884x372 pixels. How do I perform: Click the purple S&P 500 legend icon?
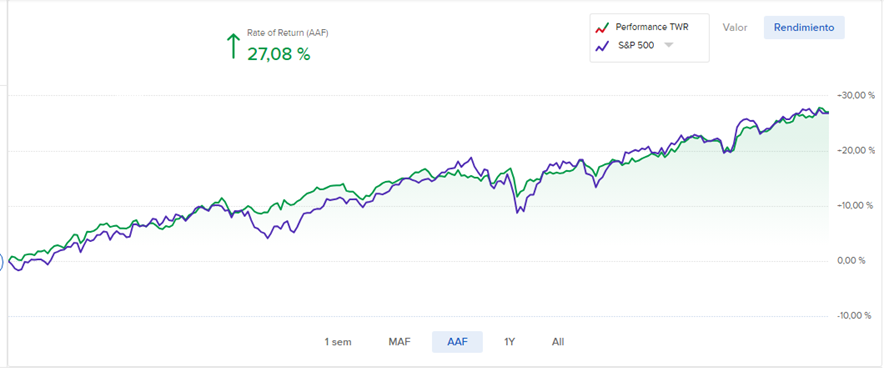point(603,46)
